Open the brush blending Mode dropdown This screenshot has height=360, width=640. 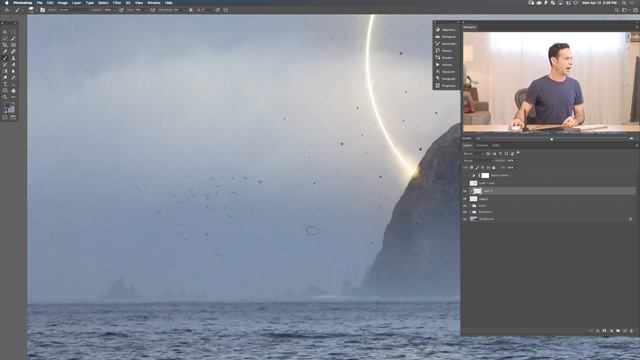(74, 10)
